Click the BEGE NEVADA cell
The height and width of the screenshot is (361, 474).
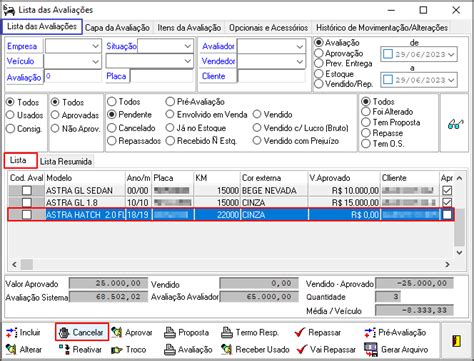pyautogui.click(x=274, y=191)
